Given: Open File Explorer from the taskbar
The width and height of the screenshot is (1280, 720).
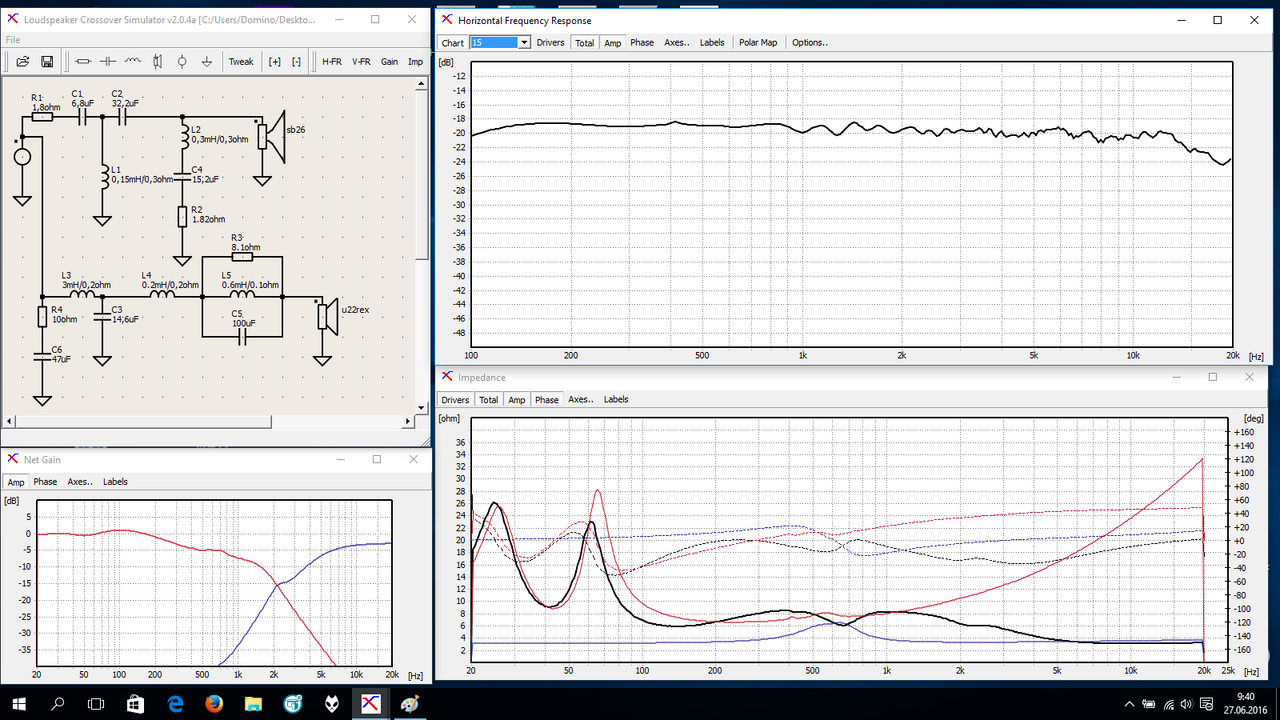Looking at the screenshot, I should (254, 703).
